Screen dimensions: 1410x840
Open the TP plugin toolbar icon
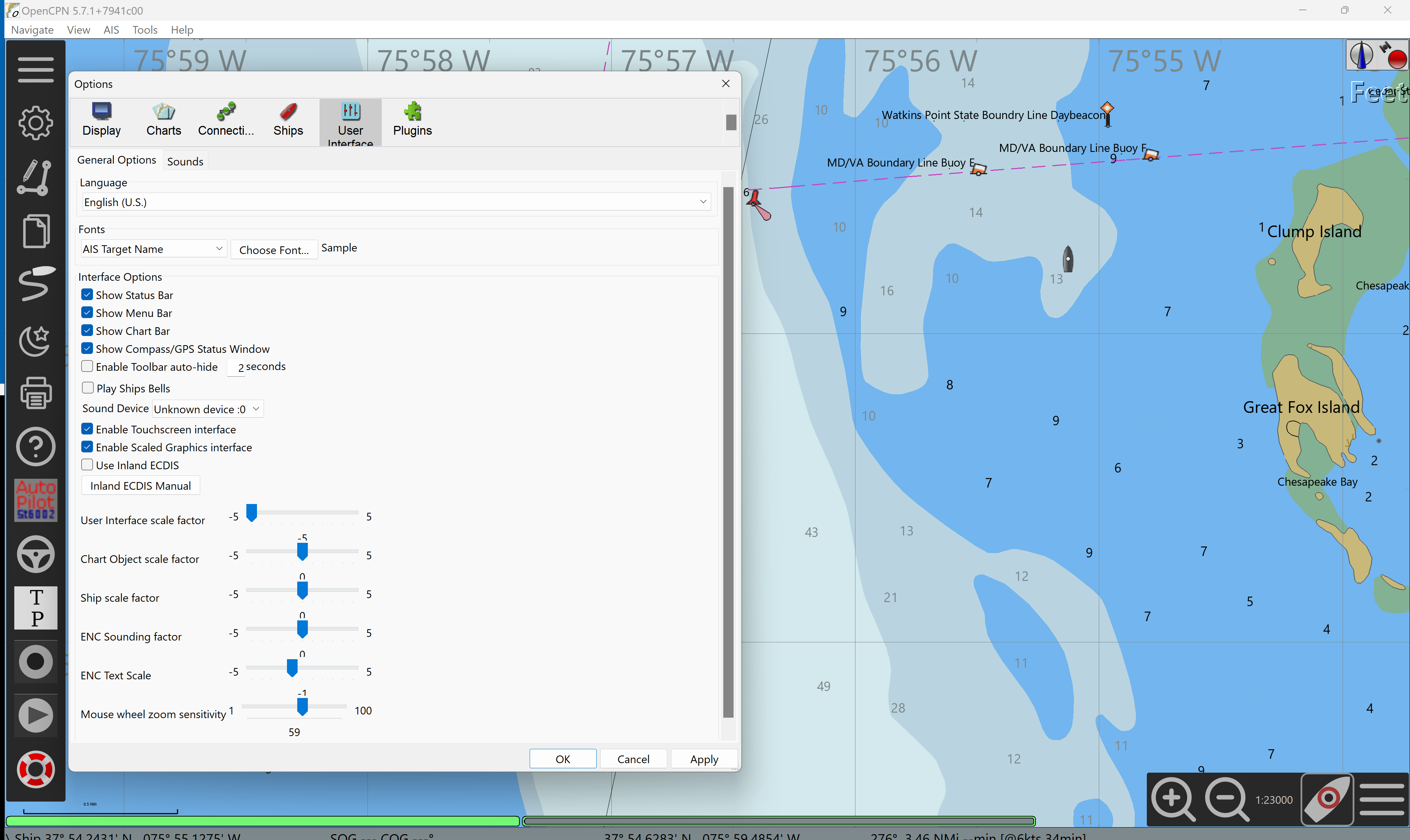click(x=36, y=608)
